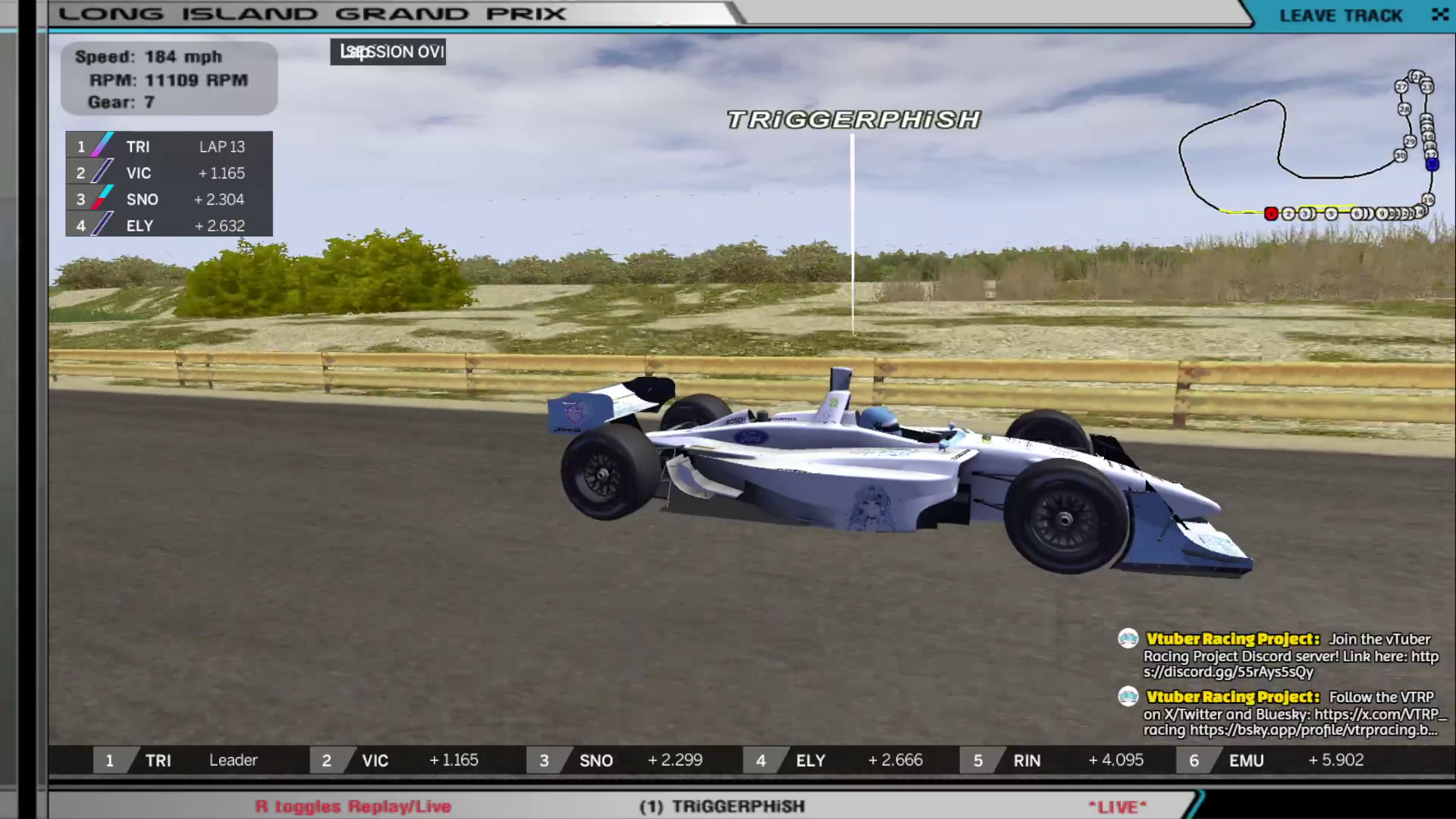Click the Speed 184 mph readout

tap(149, 57)
